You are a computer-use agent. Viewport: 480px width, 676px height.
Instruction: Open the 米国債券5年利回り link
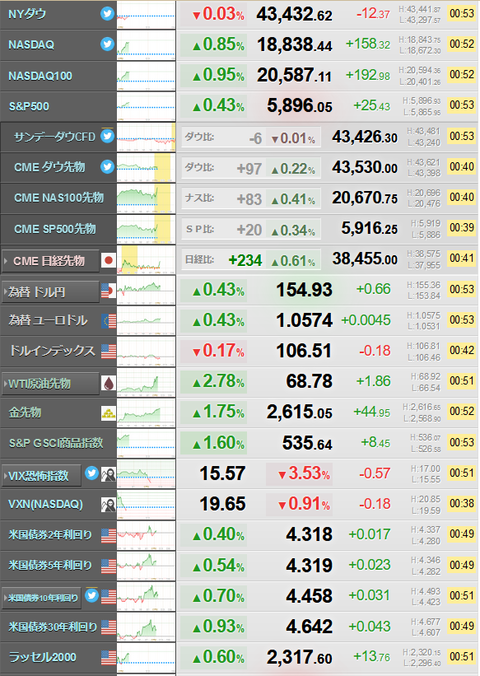pos(50,565)
